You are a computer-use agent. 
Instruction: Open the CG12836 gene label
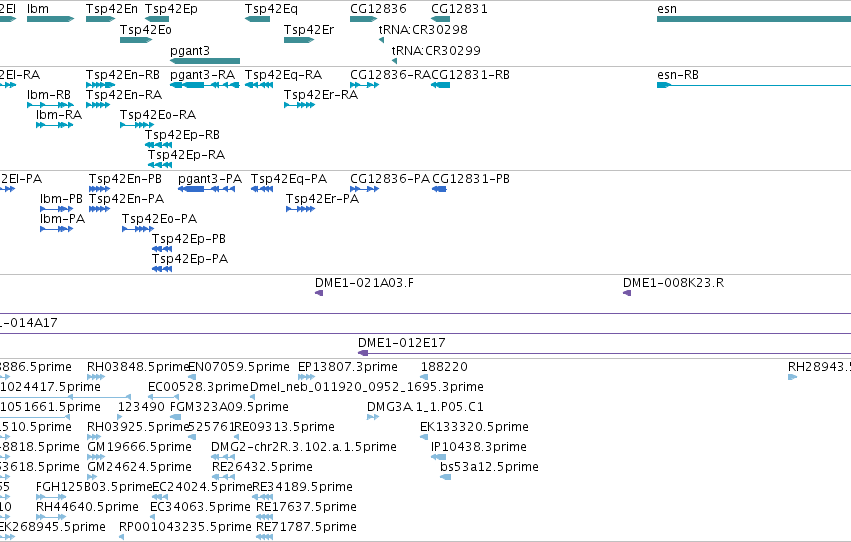(x=378, y=9)
